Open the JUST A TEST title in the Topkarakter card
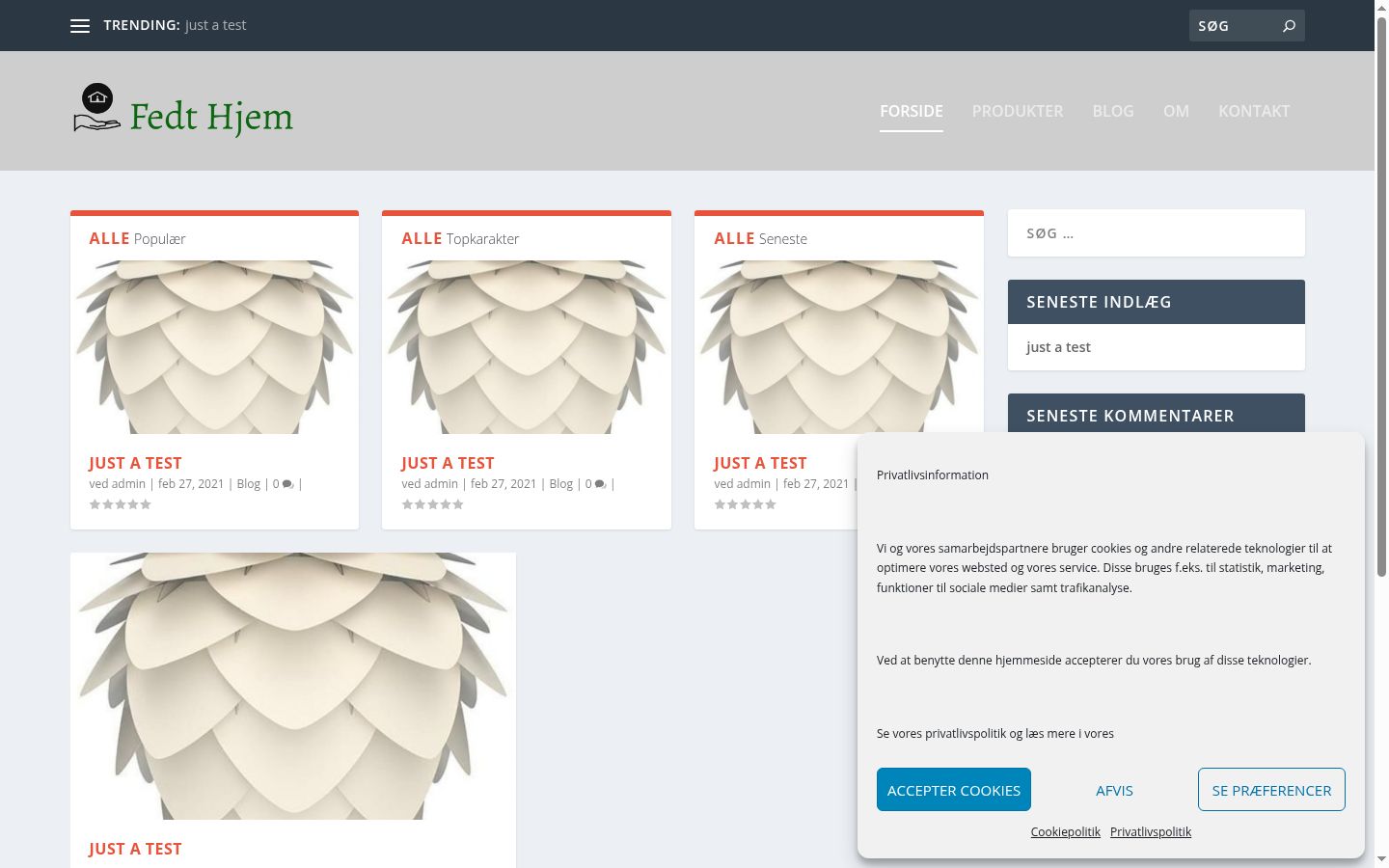The width and height of the screenshot is (1389, 868). [x=448, y=463]
